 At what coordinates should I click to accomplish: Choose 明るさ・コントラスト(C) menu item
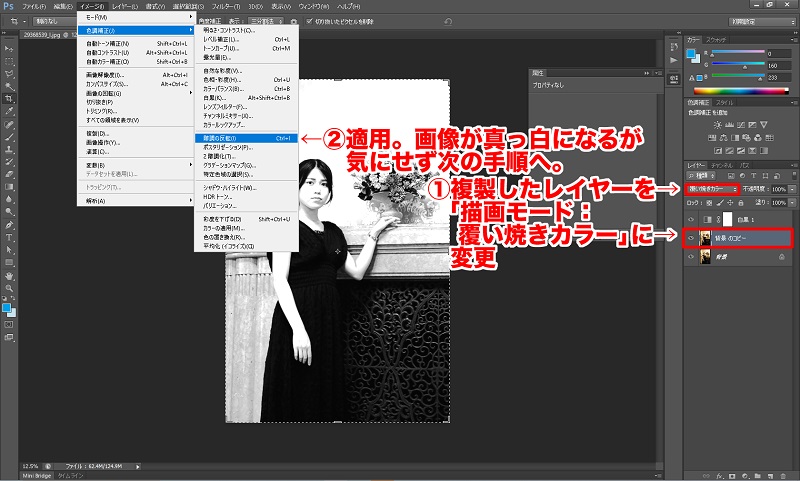[246, 31]
